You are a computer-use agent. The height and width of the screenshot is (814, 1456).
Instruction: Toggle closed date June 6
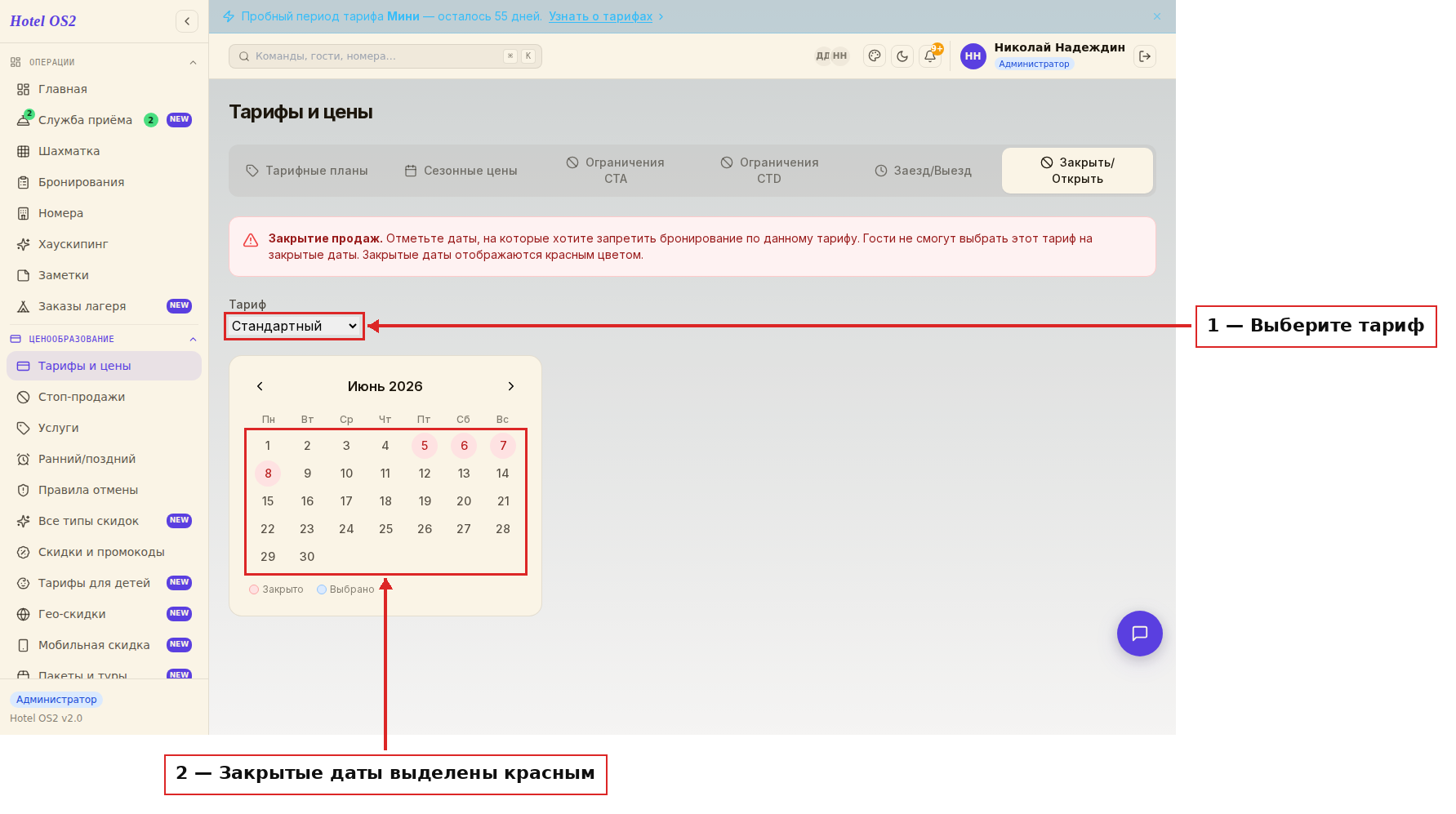(x=464, y=446)
